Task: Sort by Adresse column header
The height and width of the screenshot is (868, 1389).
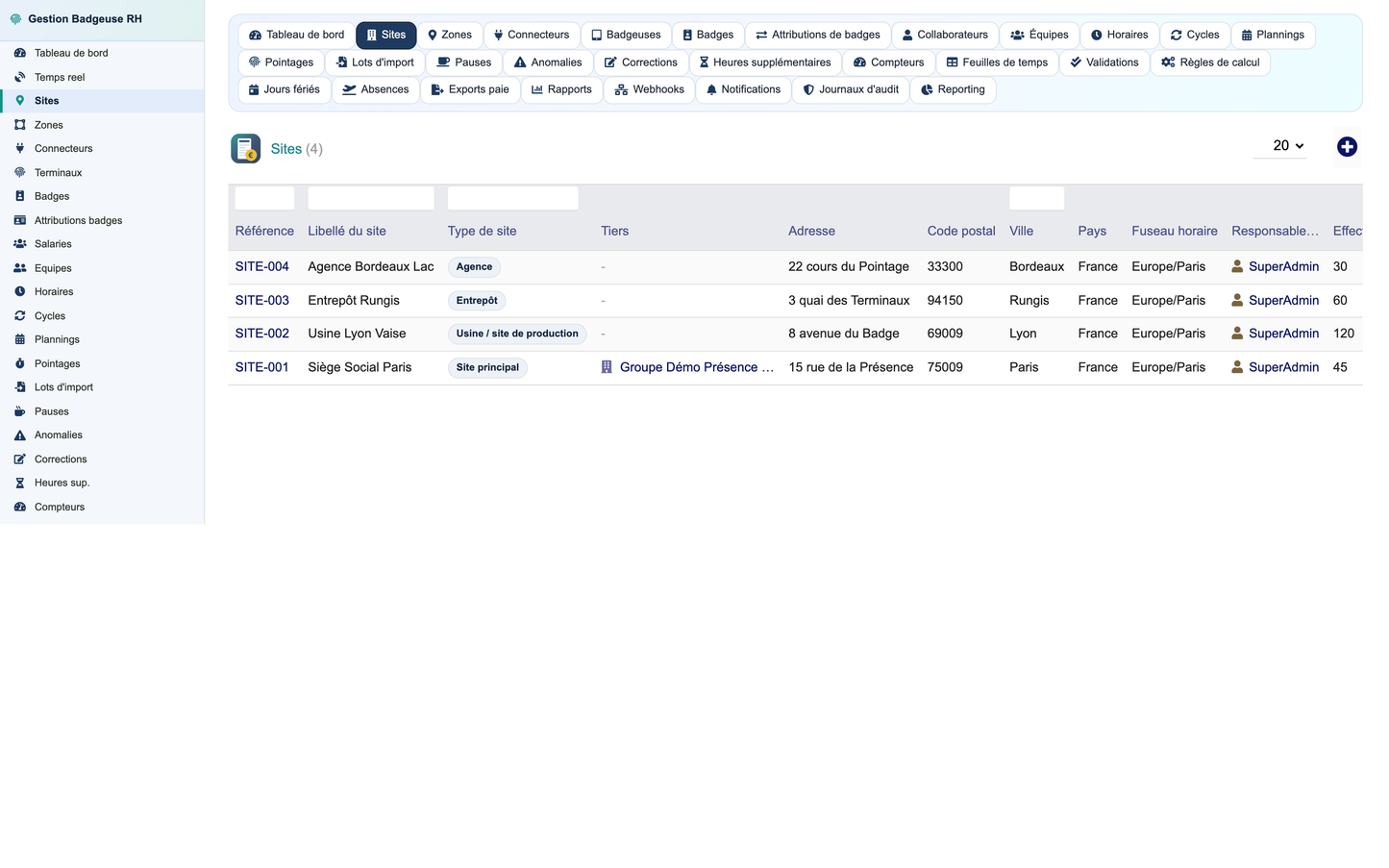Action: [x=811, y=231]
